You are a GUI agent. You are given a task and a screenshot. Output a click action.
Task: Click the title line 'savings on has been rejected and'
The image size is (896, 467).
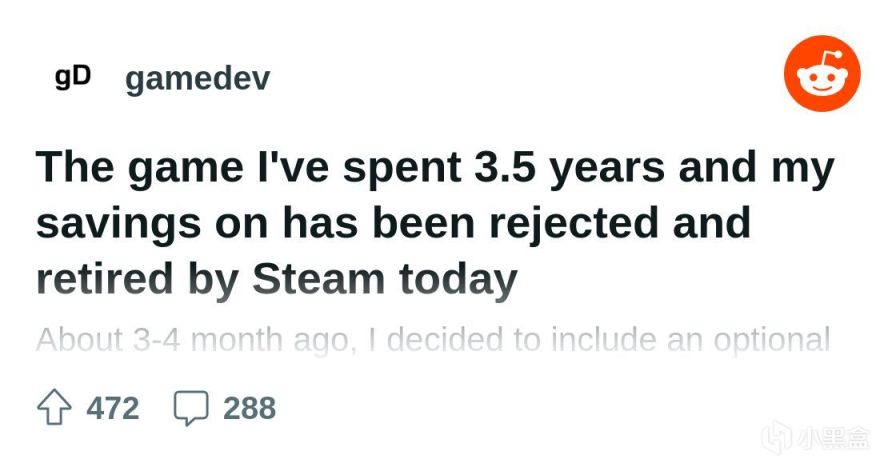point(393,223)
